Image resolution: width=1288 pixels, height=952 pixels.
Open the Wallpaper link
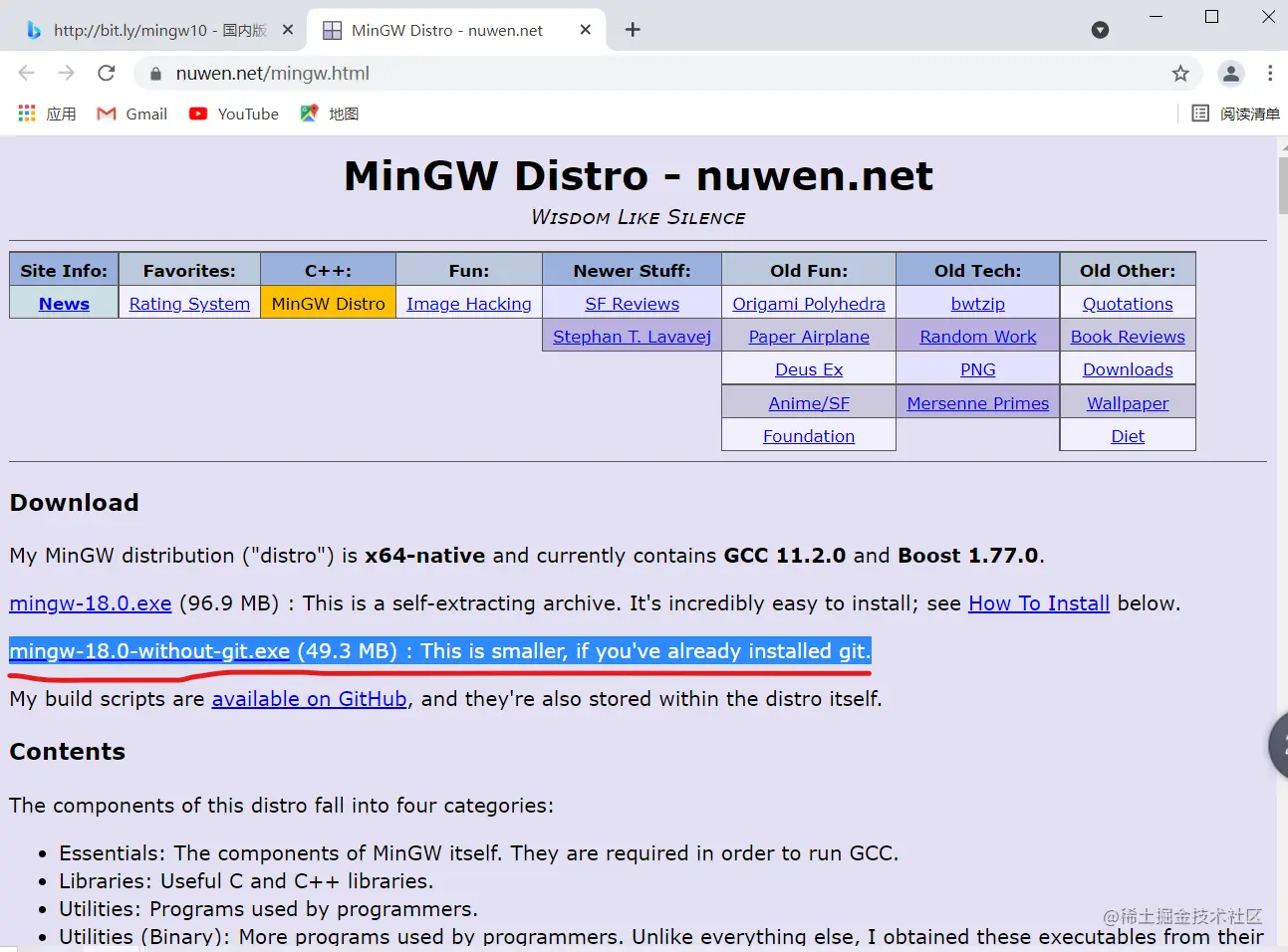pyautogui.click(x=1128, y=403)
